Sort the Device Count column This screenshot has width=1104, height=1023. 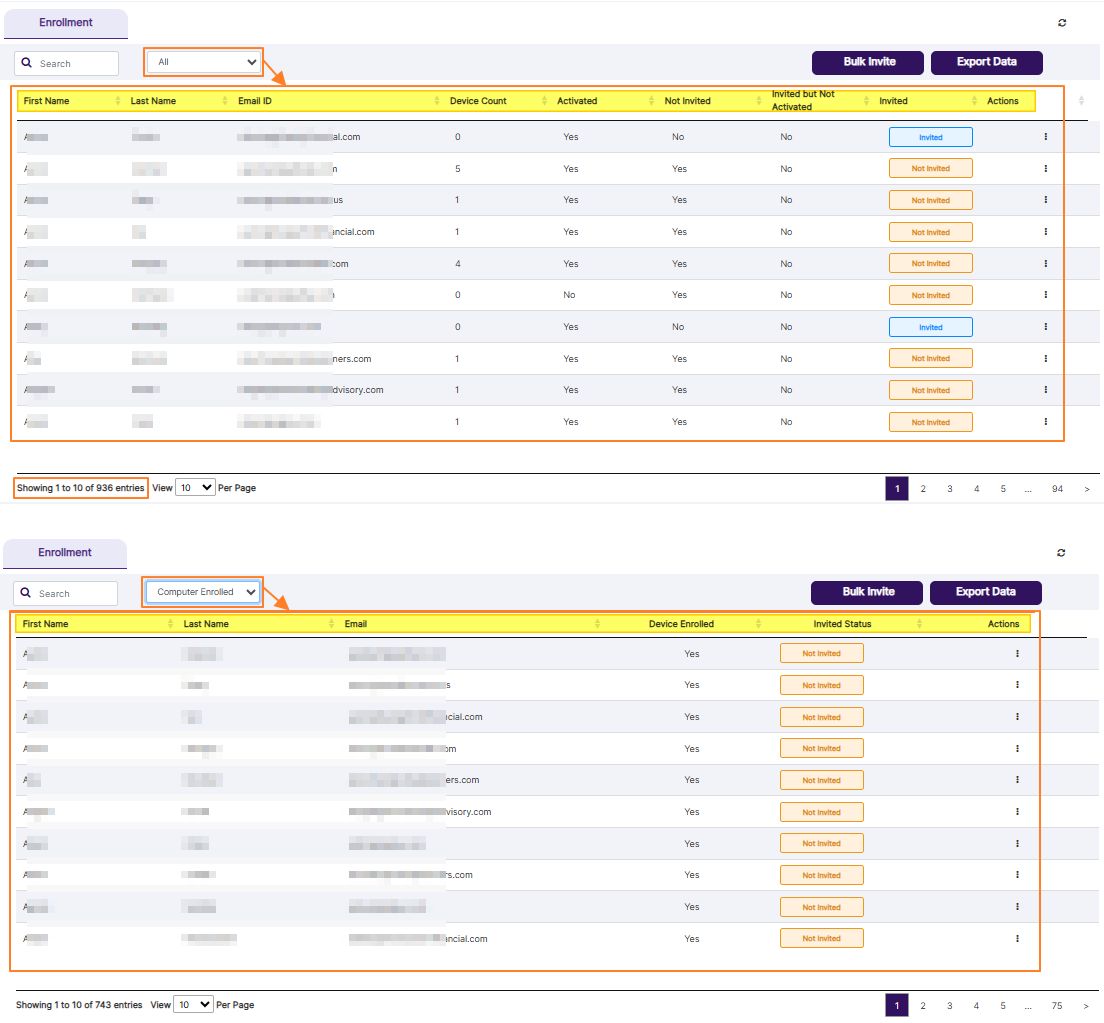pos(546,100)
